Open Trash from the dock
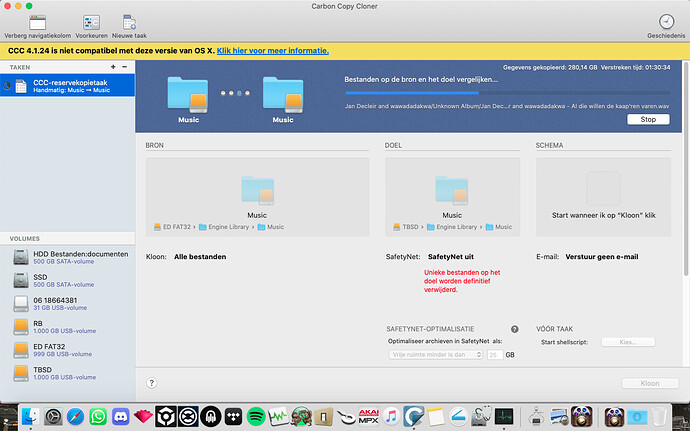Screen dimensions: 690x431 point(659,416)
